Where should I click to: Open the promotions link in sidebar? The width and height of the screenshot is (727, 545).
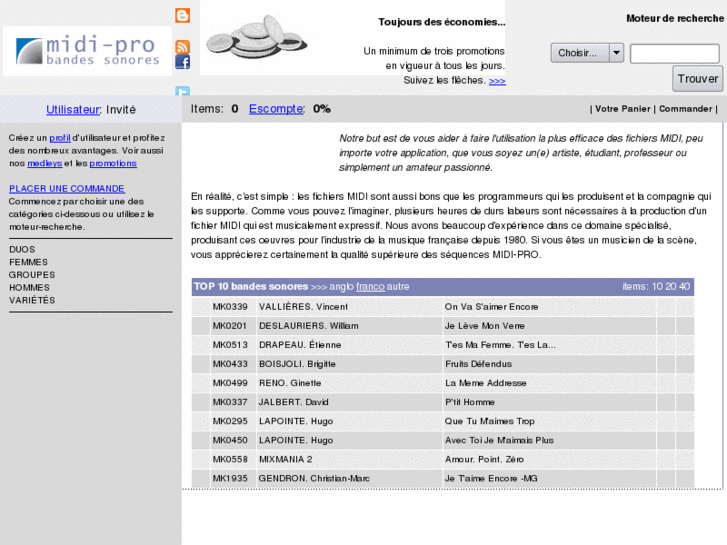pyautogui.click(x=113, y=163)
